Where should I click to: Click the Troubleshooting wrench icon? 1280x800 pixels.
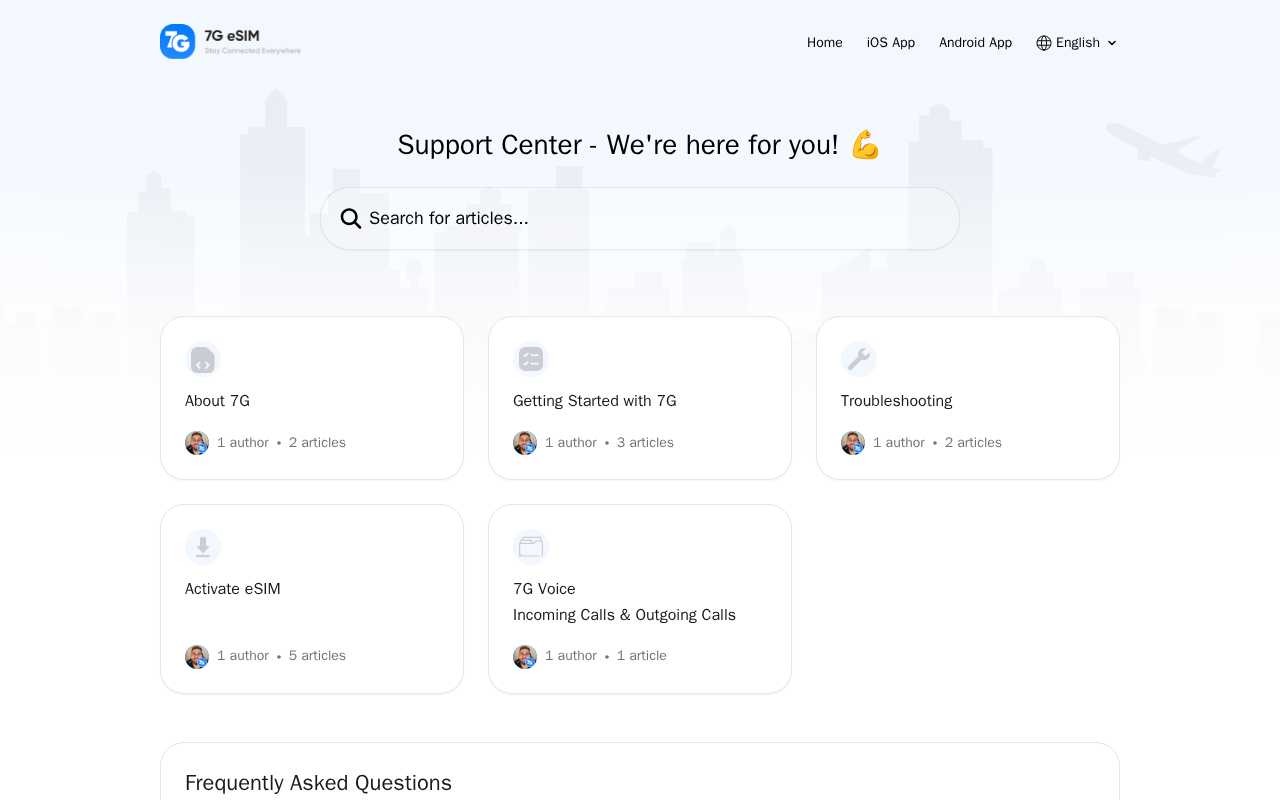[859, 359]
